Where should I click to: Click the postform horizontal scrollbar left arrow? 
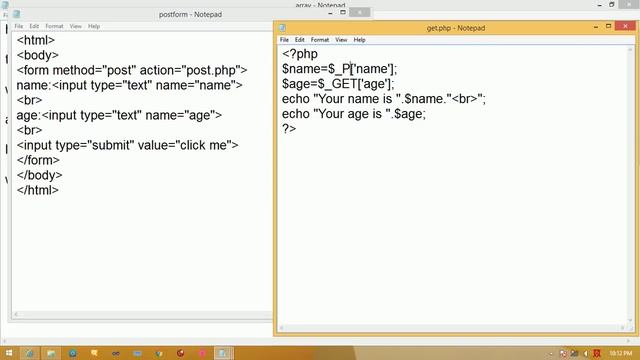pos(16,314)
